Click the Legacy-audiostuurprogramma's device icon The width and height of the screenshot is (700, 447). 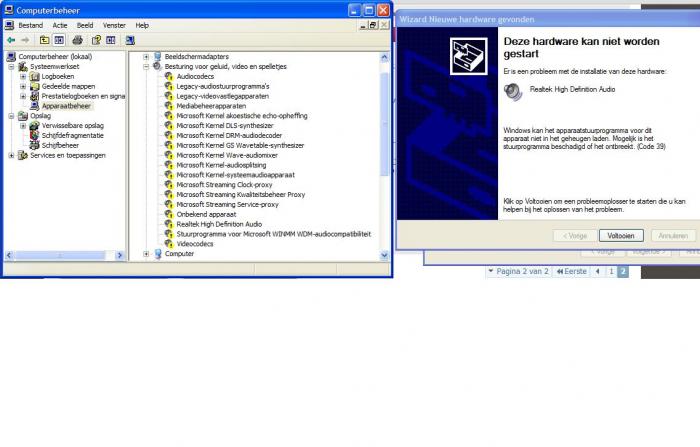tap(169, 86)
